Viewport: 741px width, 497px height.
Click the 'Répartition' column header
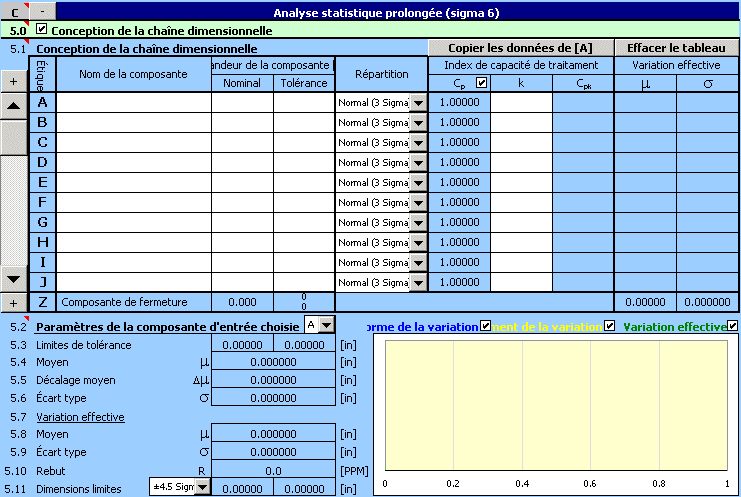pyautogui.click(x=381, y=74)
